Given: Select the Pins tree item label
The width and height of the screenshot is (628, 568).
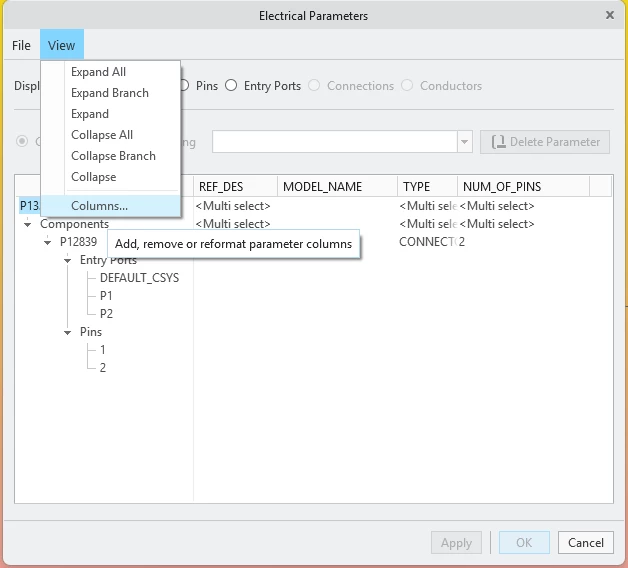Looking at the screenshot, I should coord(91,332).
